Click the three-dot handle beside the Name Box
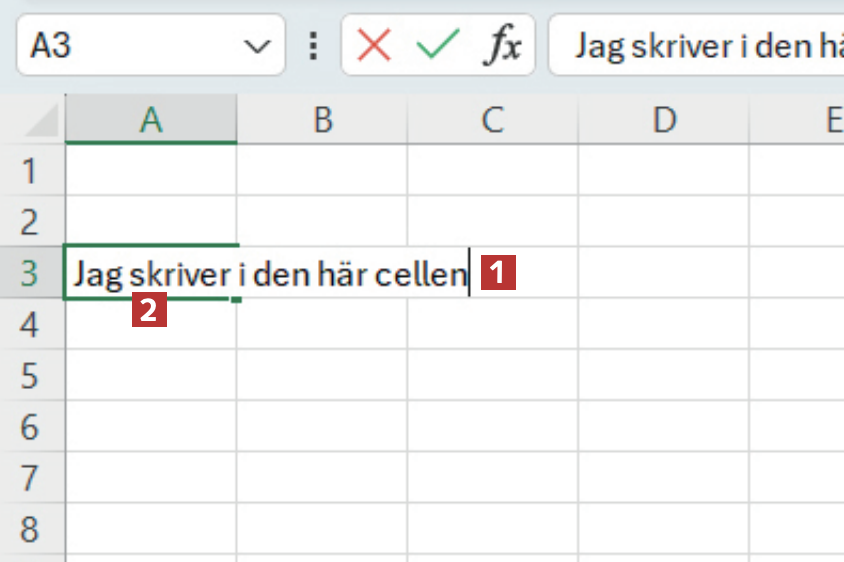Screen dimensions: 844x562 [315, 46]
